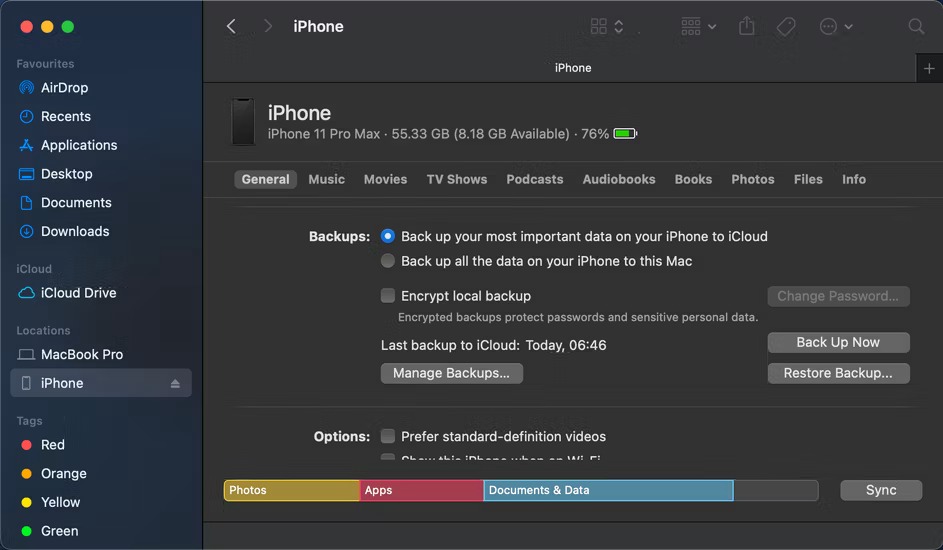This screenshot has width=943, height=550.
Task: Switch to the Podcasts tab
Action: [x=534, y=180]
